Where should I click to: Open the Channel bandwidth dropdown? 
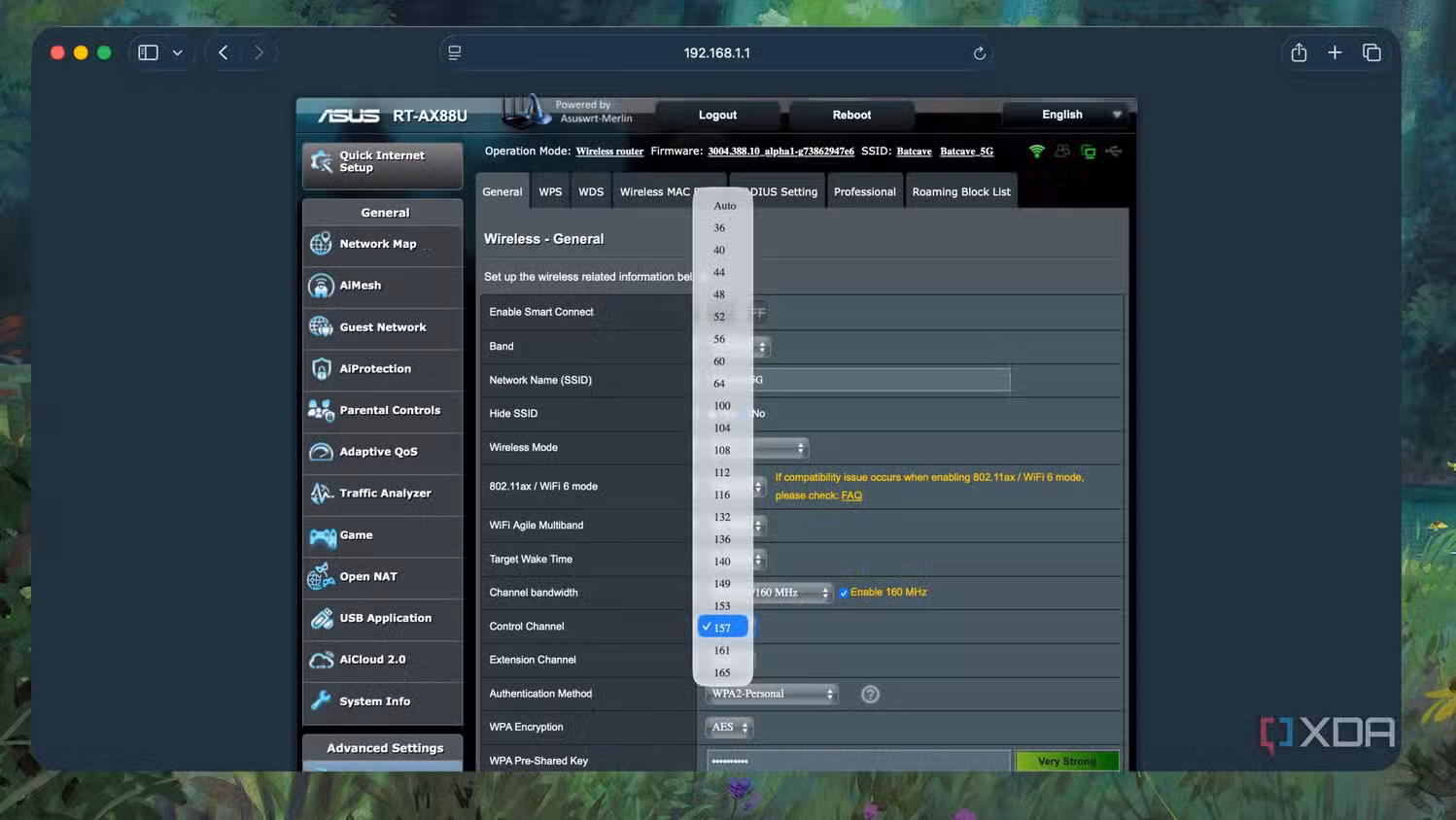[791, 593]
